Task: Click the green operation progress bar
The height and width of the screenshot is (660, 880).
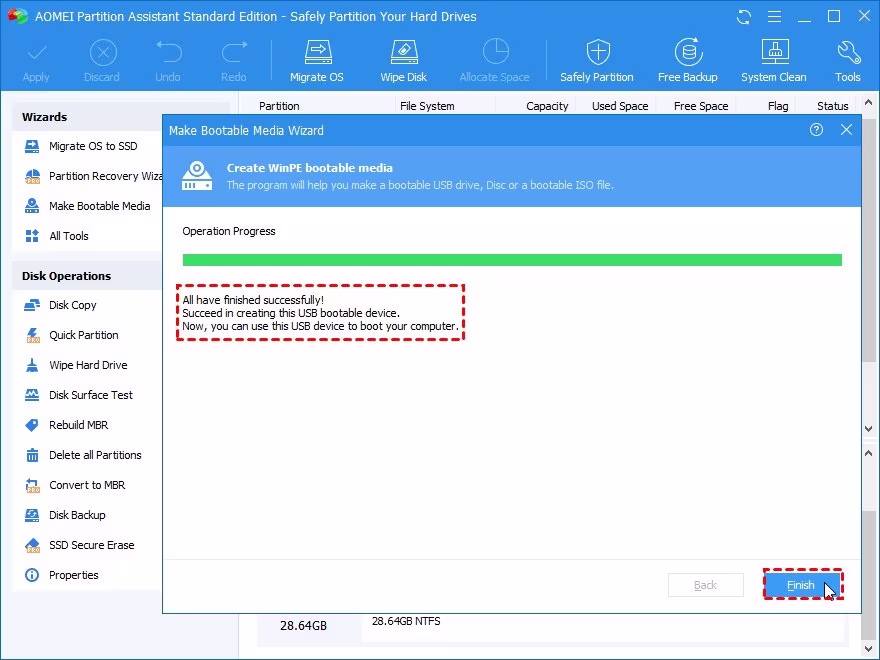Action: [512, 260]
